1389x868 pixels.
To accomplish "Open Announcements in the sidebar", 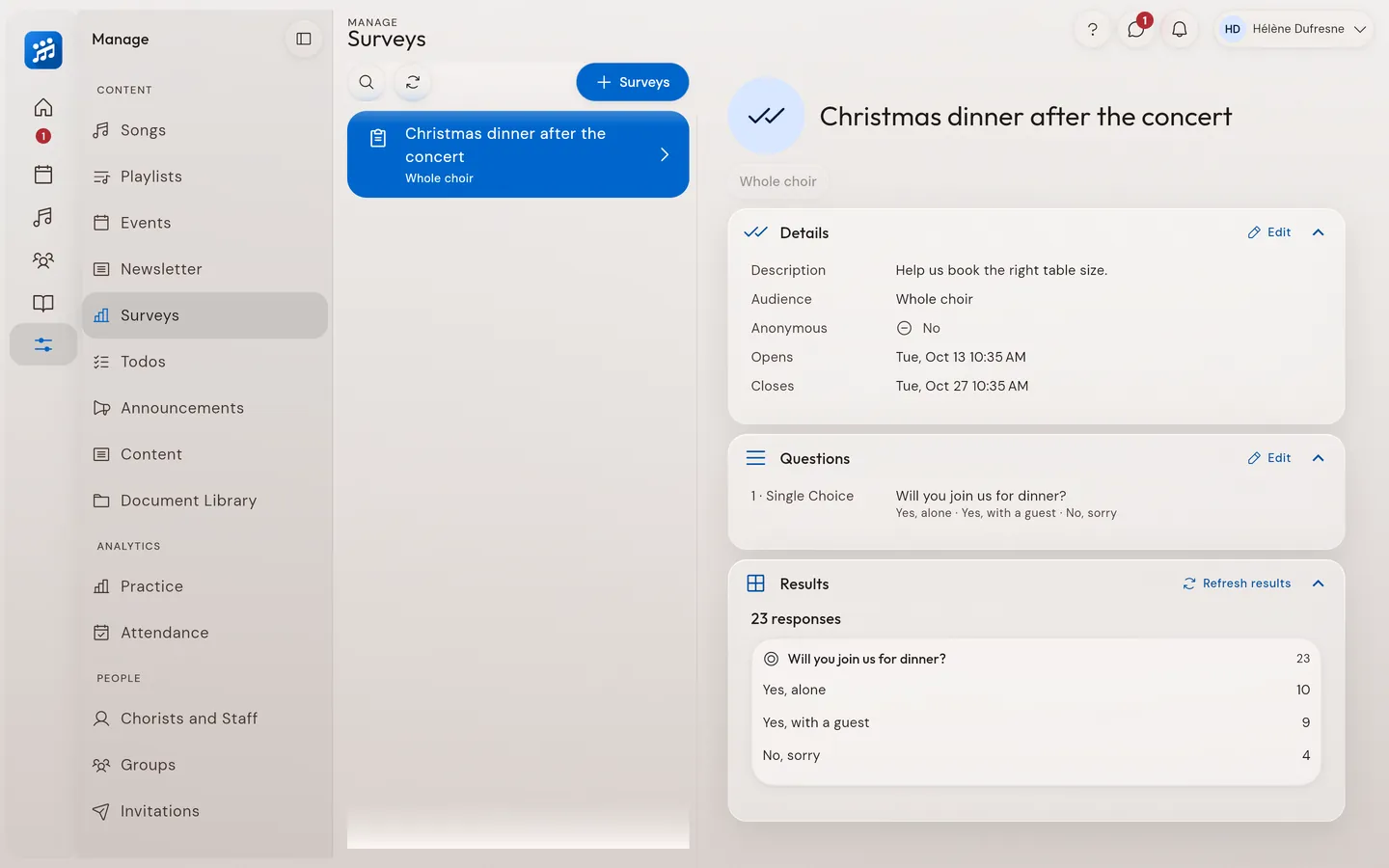I will (x=204, y=408).
